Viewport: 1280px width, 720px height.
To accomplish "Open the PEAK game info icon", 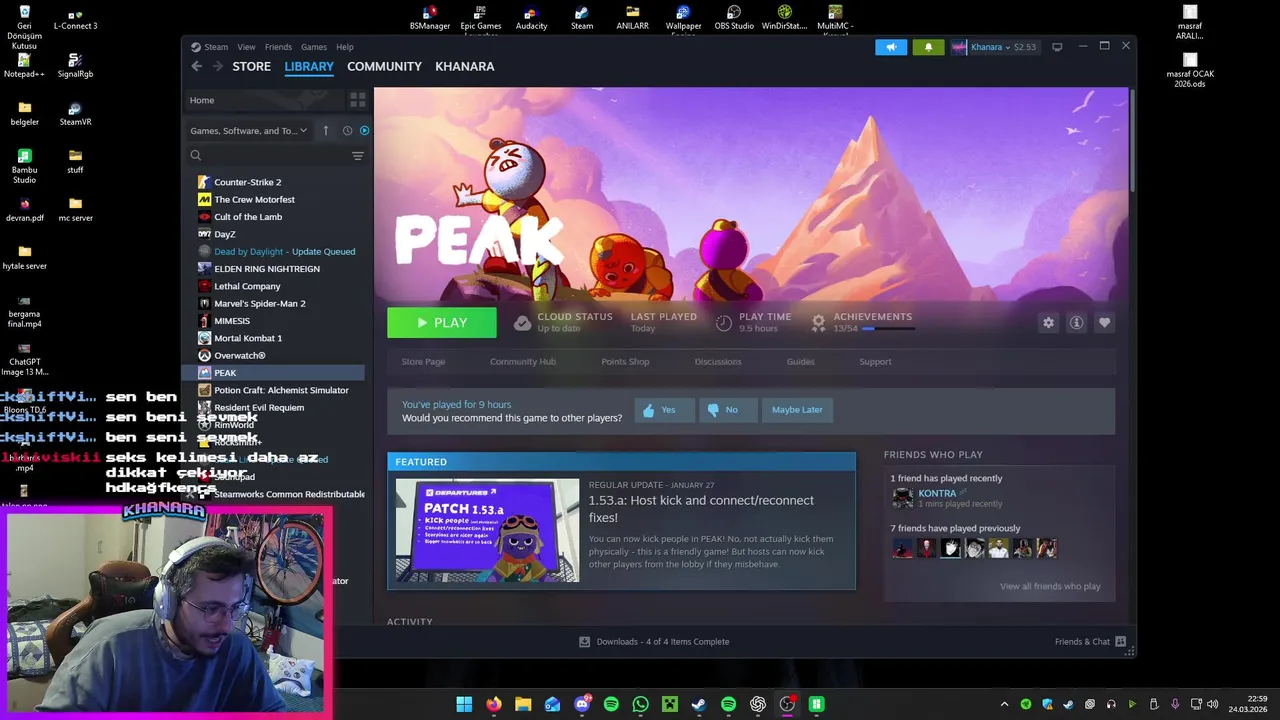I will pyautogui.click(x=1076, y=323).
